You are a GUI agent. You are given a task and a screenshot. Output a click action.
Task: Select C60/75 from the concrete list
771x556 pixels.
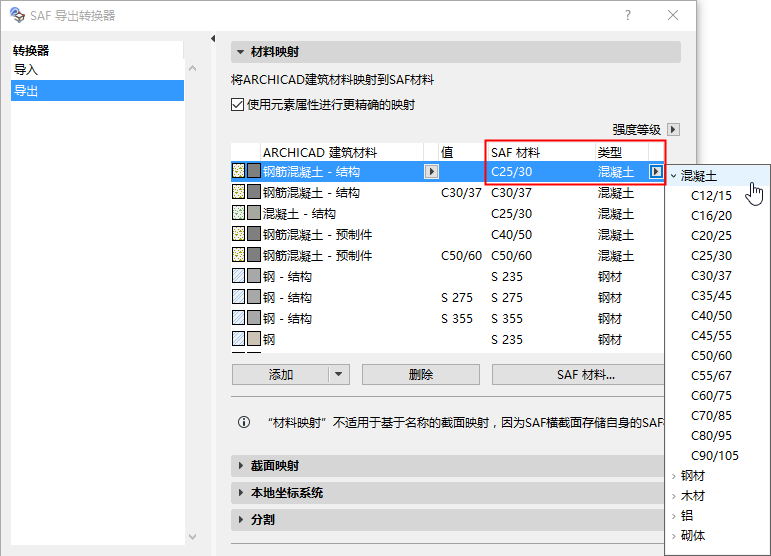[x=711, y=396]
